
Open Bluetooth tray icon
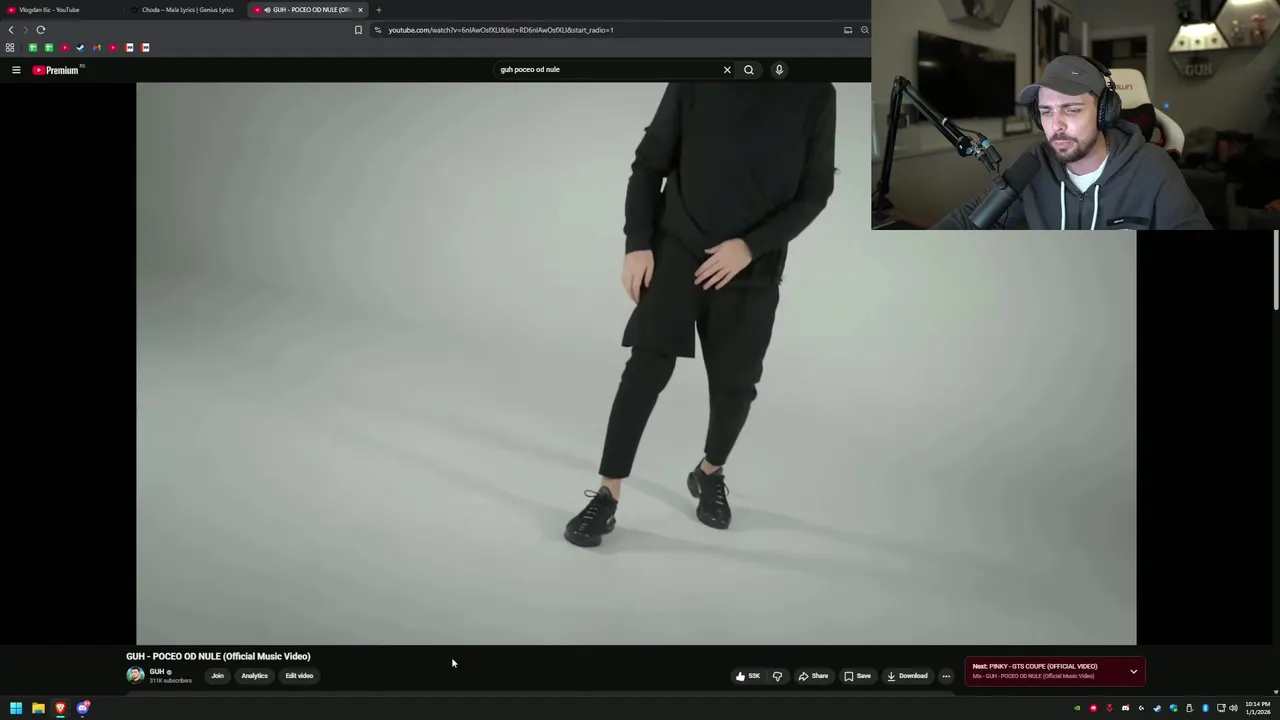1205,708
